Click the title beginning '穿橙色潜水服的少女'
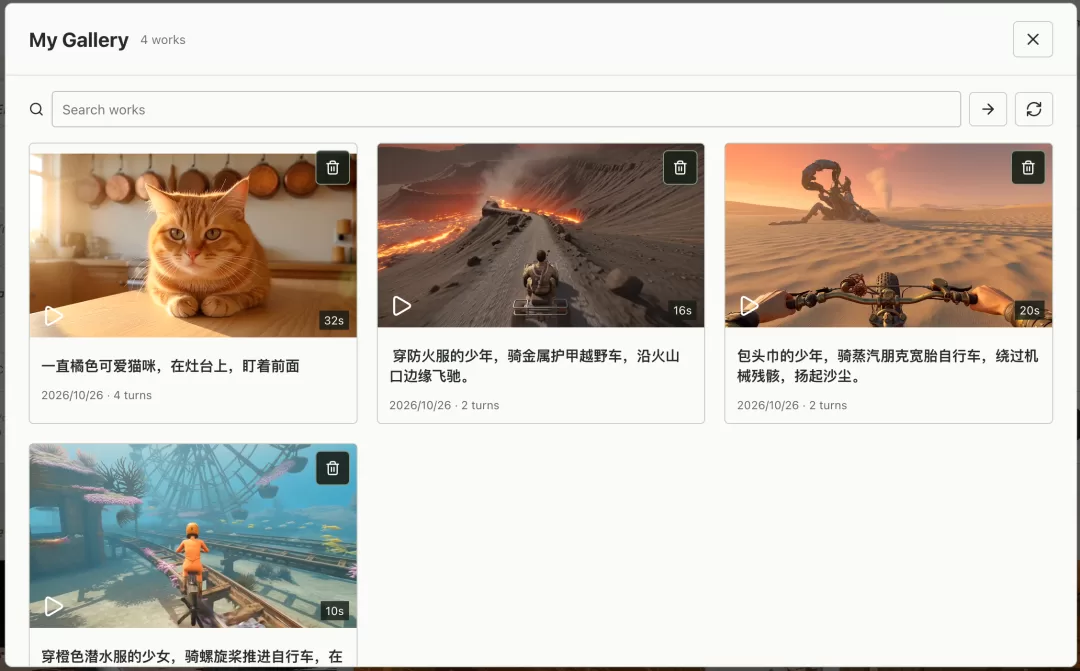The width and height of the screenshot is (1080, 671). point(192,657)
